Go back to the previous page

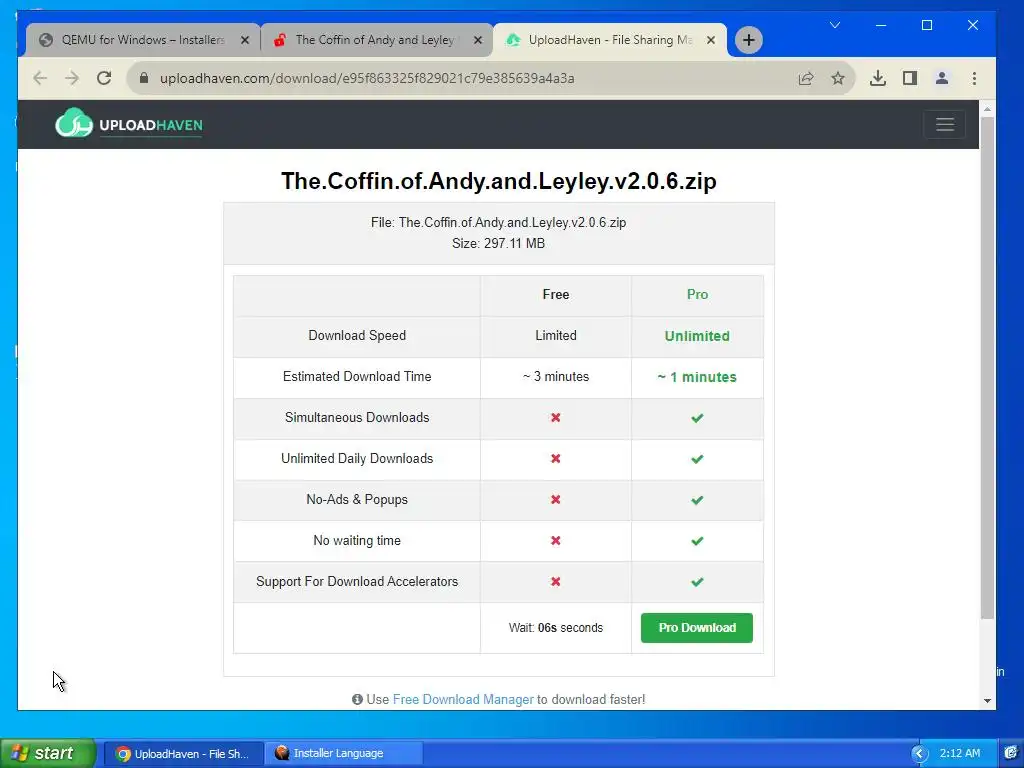click(40, 78)
